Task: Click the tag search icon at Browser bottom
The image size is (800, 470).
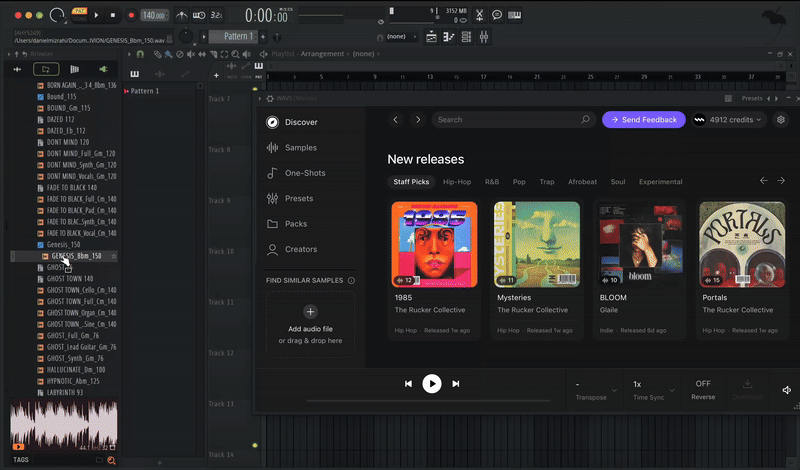Action: [x=111, y=460]
